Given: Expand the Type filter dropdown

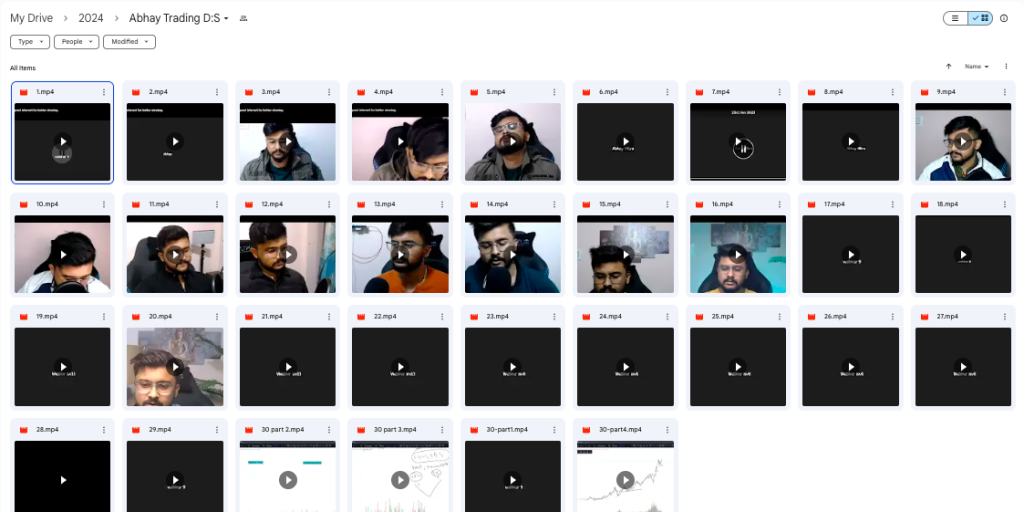Looking at the screenshot, I should pyautogui.click(x=30, y=42).
